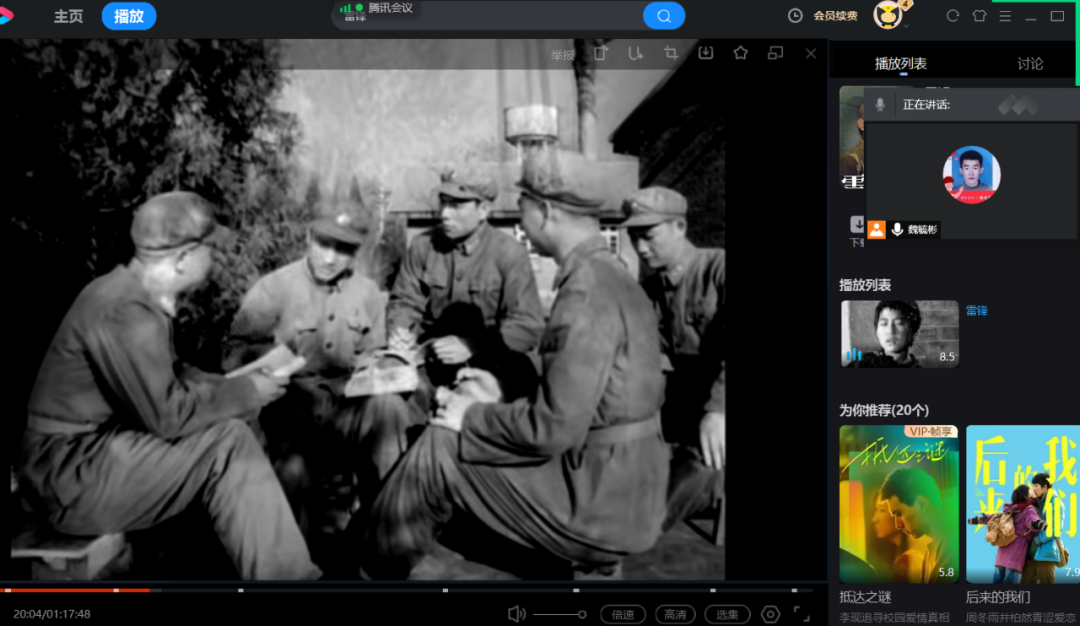
Task: Open watch history clock icon
Action: pos(795,16)
